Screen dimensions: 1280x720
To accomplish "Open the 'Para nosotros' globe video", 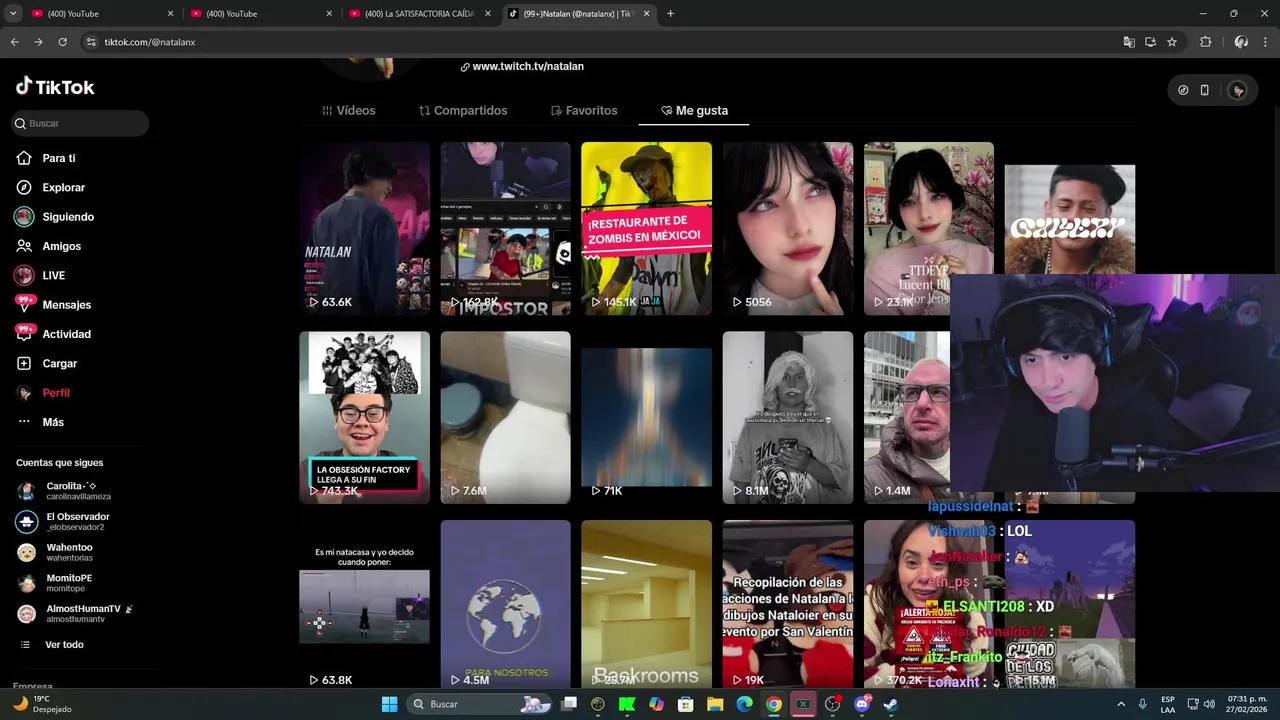I will pyautogui.click(x=505, y=604).
